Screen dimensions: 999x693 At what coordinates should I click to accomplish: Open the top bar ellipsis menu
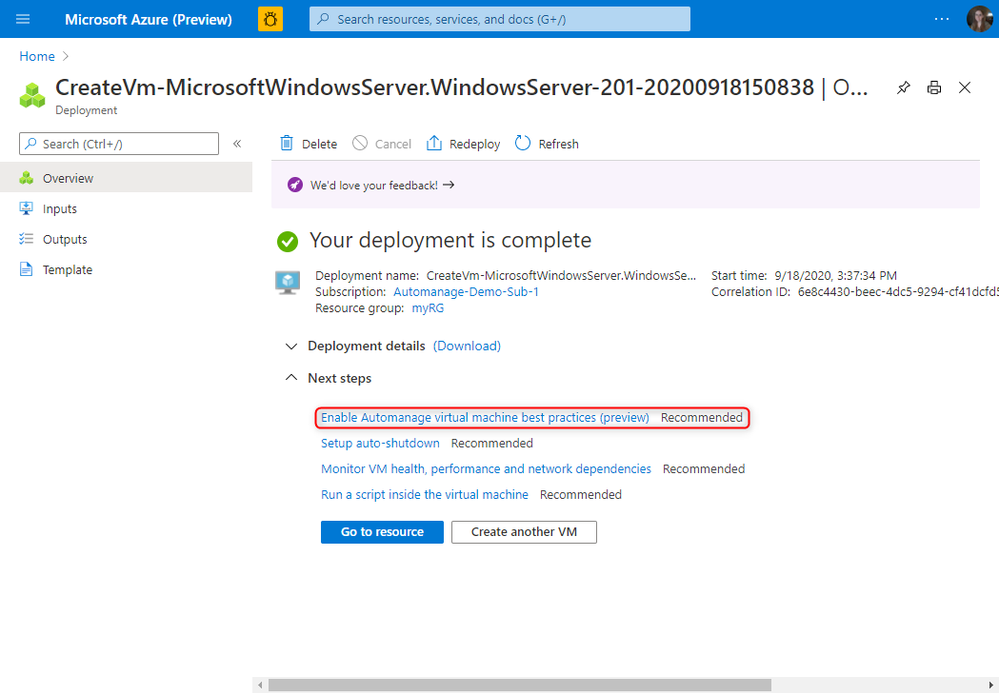[942, 19]
